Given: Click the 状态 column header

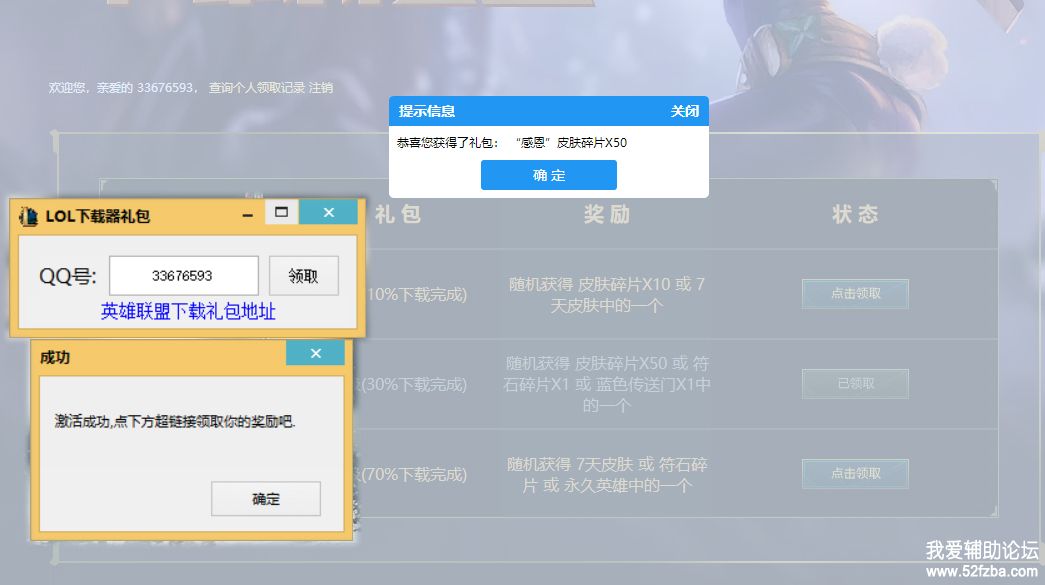Looking at the screenshot, I should click(x=855, y=215).
